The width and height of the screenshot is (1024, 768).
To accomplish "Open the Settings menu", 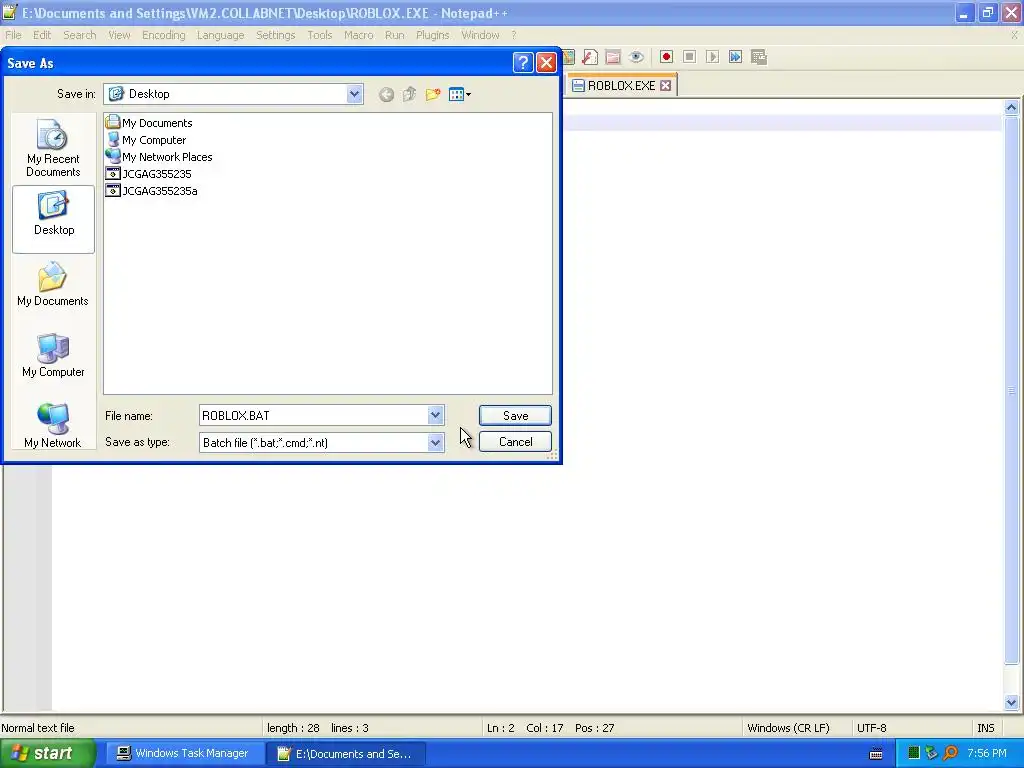I will 276,35.
